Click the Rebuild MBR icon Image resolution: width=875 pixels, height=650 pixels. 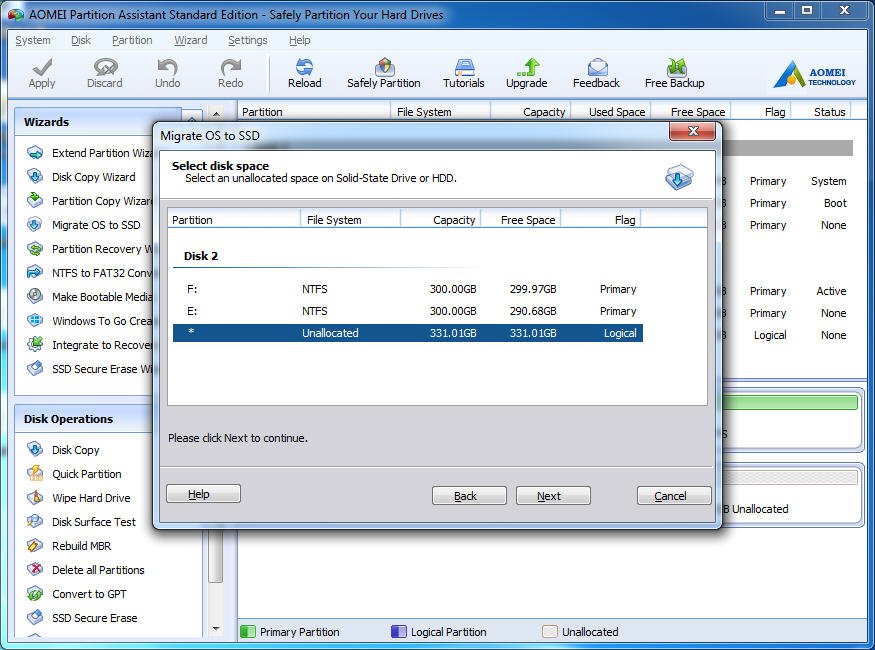coord(35,545)
